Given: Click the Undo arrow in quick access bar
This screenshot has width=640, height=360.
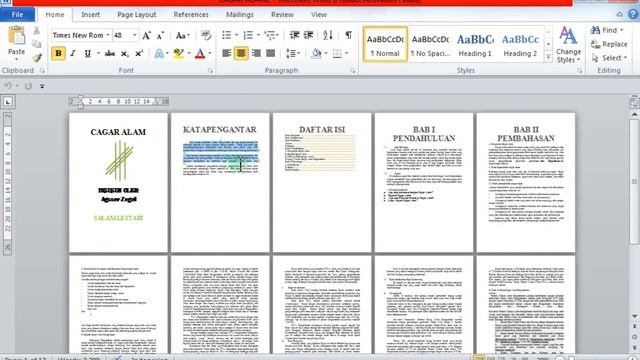Looking at the screenshot, I should pyautogui.click(x=7, y=86).
